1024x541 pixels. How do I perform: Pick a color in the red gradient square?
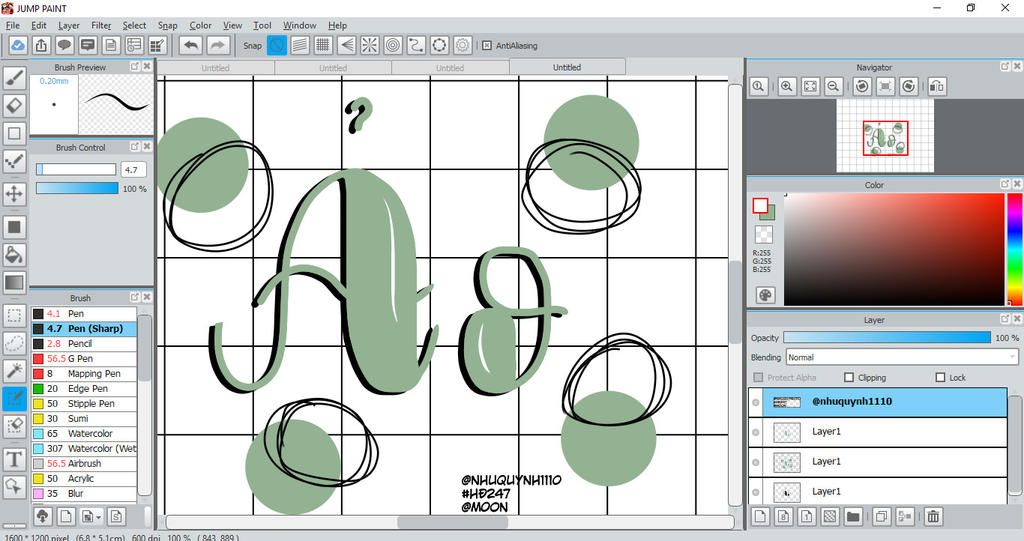point(894,250)
